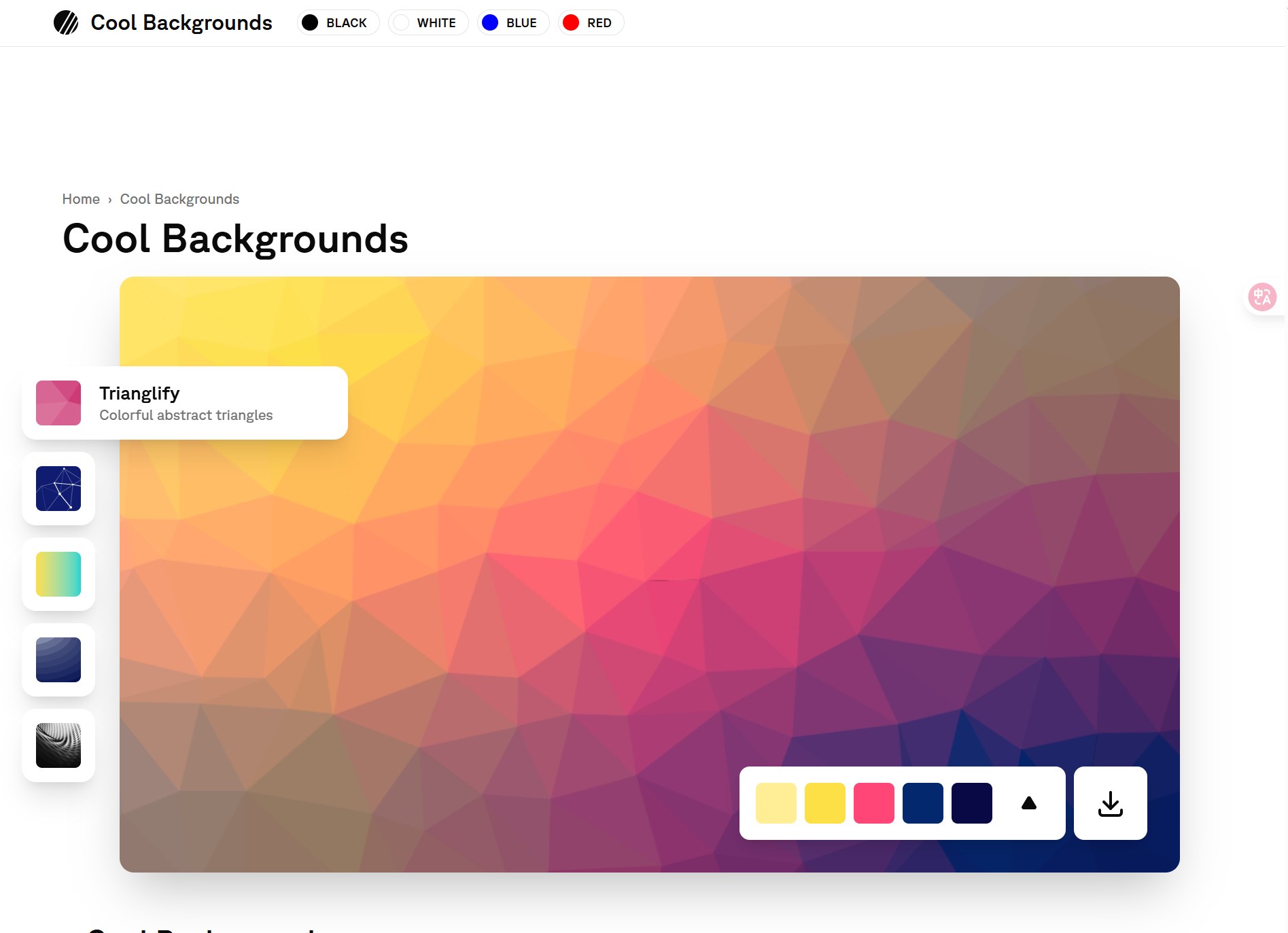Open the Gradient background generator
The height and width of the screenshot is (933, 1288).
coord(58,574)
